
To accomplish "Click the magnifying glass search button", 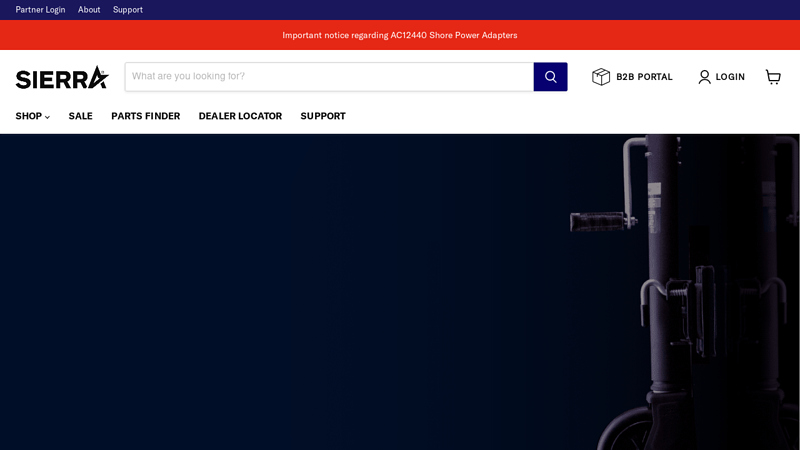I will point(551,77).
